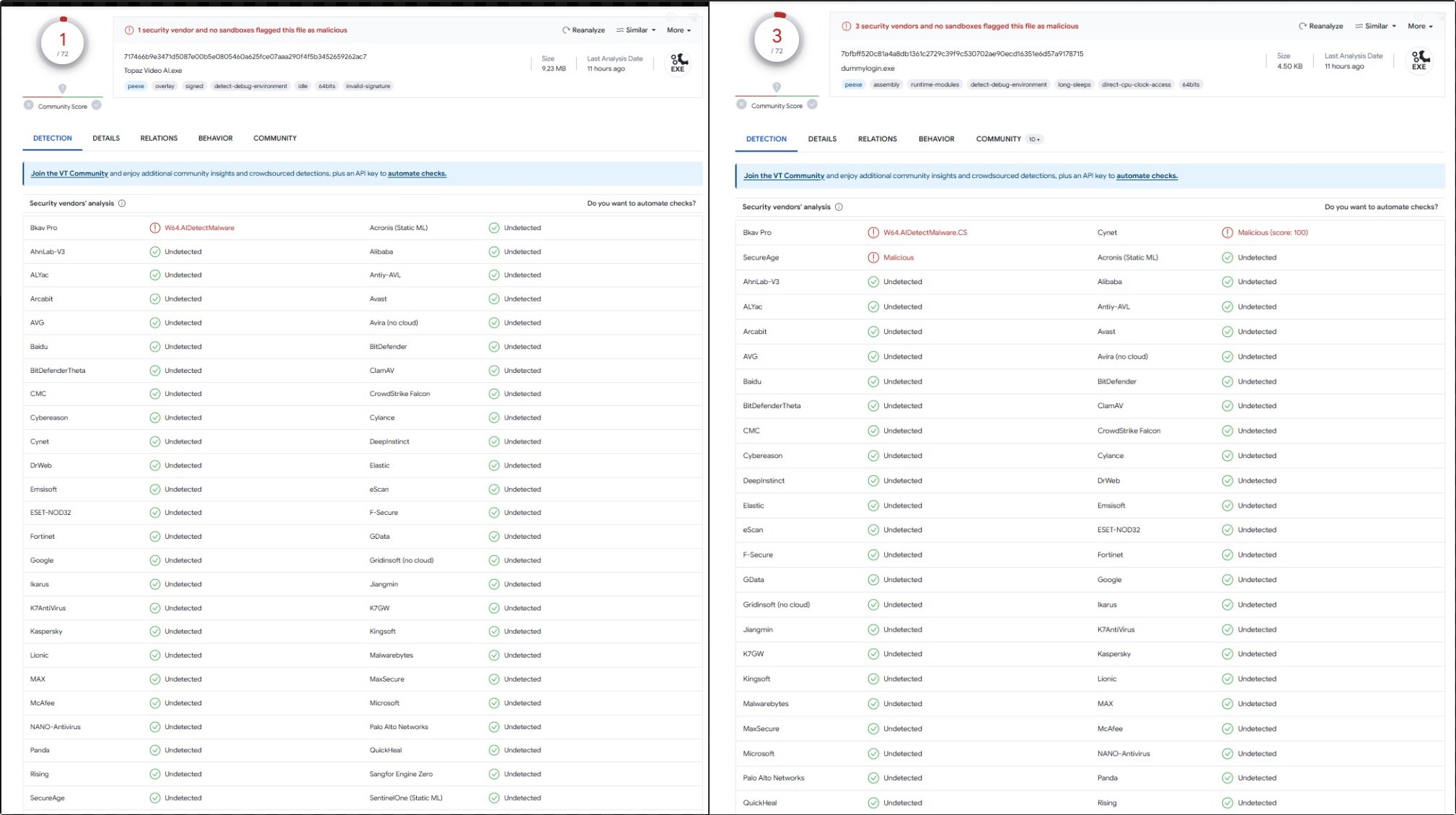This screenshot has height=815, width=1456.
Task: Switch to DETAILS tab in right report
Action: pos(822,139)
